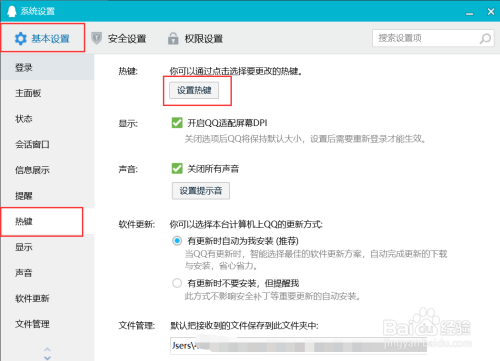Choose 有更新时自动为我安装 radio option
Image resolution: width=500 pixels, height=361 pixels.
(177, 241)
